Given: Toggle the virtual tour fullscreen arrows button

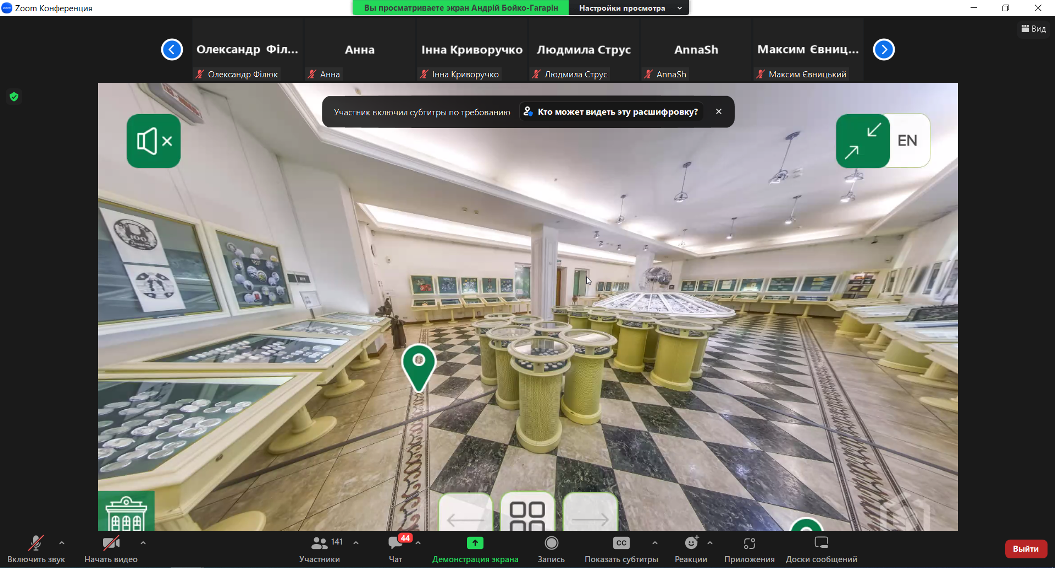Looking at the screenshot, I should point(863,141).
